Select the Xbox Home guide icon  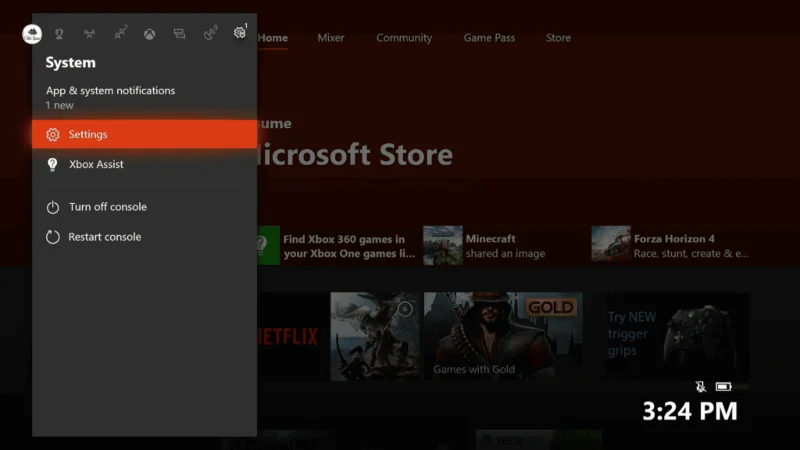coord(149,34)
